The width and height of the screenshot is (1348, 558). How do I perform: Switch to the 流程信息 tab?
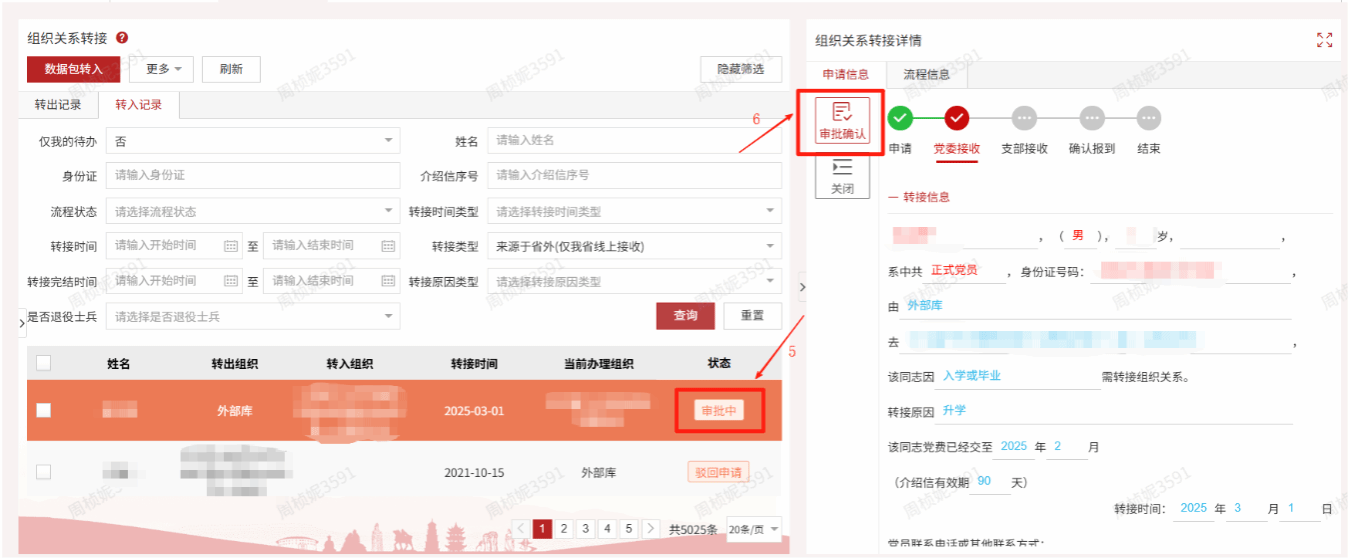[x=926, y=74]
